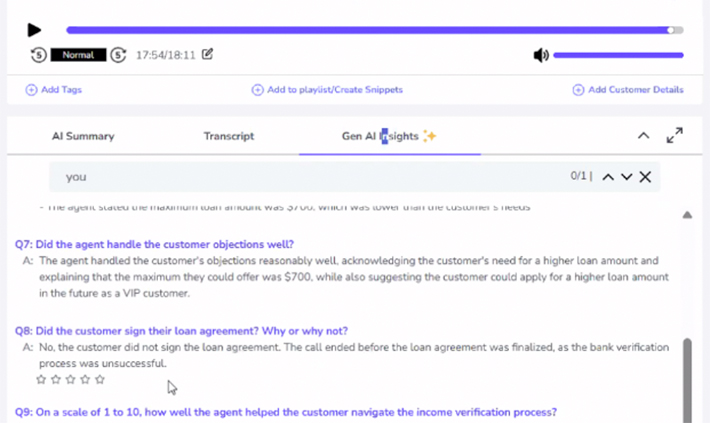Collapse the insights panel with chevron
710x423 pixels.
643,136
